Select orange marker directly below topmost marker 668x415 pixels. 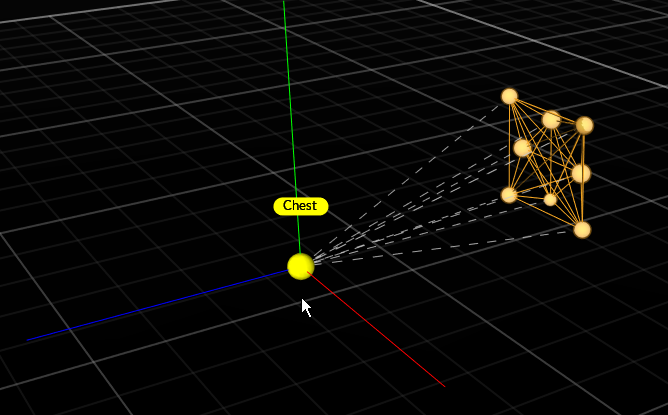522,148
